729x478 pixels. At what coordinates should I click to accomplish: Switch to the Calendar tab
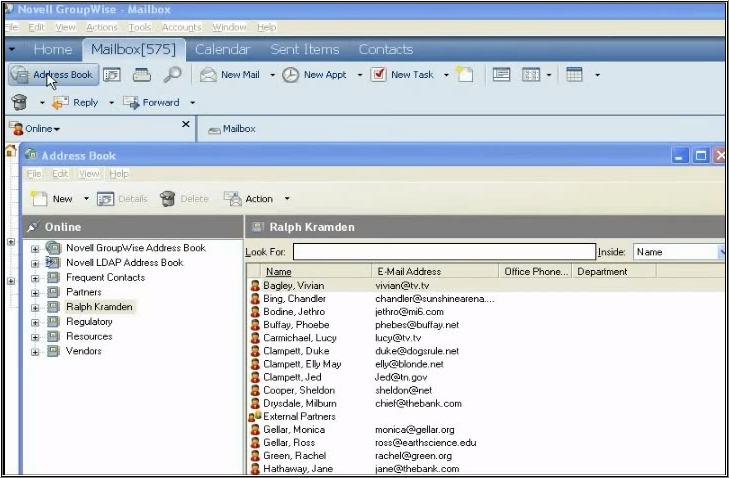[222, 49]
